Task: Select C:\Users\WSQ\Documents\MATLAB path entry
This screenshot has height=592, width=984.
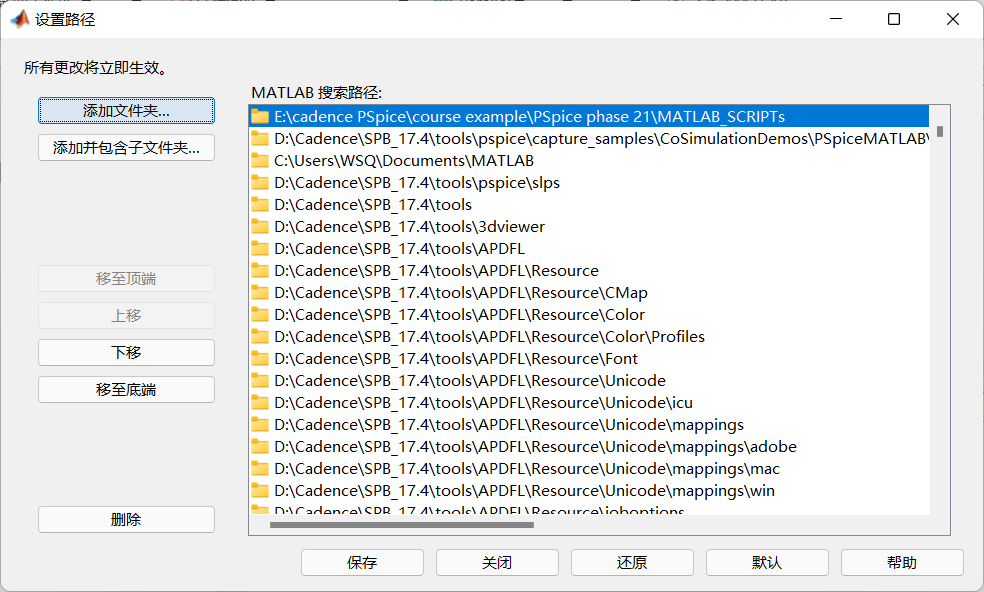Action: pyautogui.click(x=589, y=161)
